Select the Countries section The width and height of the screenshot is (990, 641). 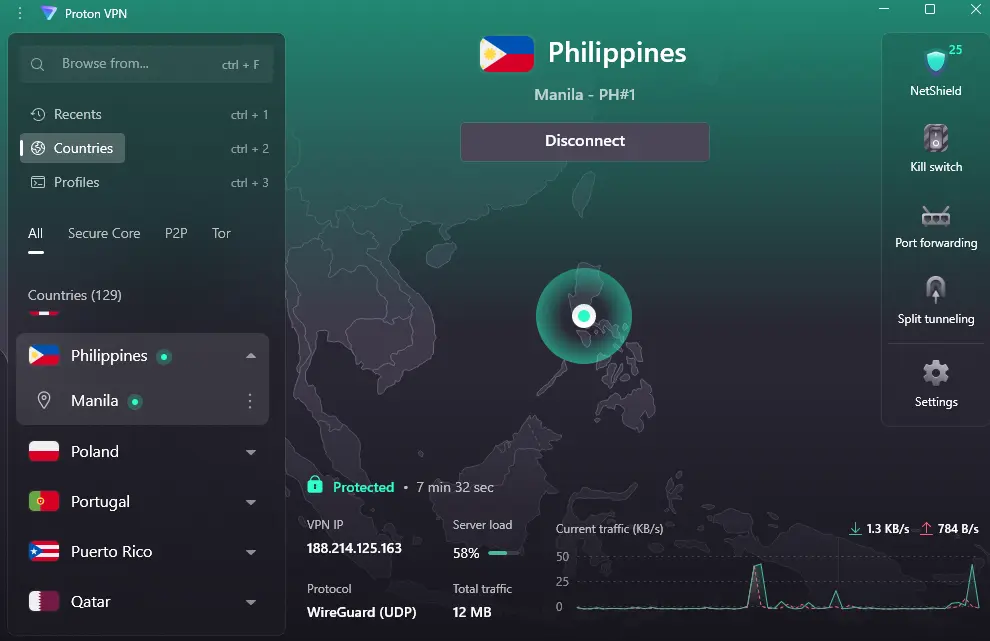73,148
